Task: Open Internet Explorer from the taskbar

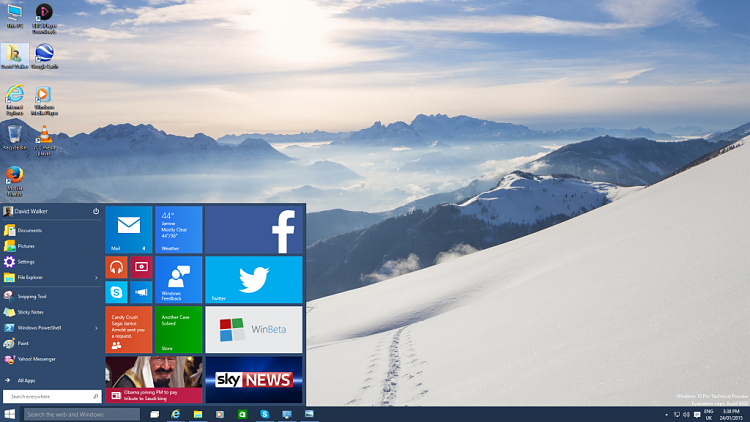Action: 176,414
